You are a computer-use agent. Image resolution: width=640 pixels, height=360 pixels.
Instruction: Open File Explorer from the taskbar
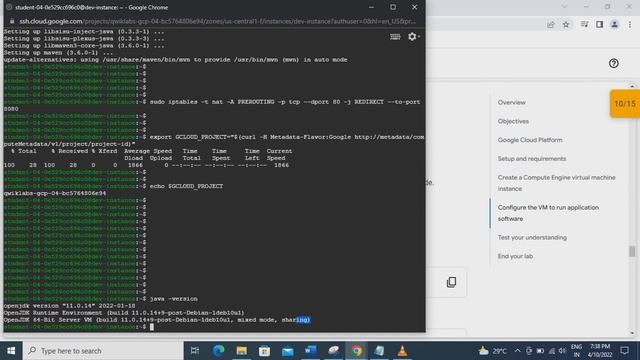241,351
